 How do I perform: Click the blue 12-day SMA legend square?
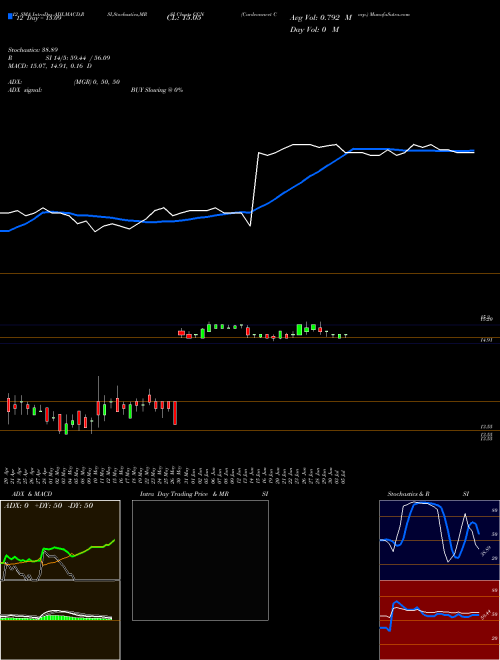[x=10, y=16]
